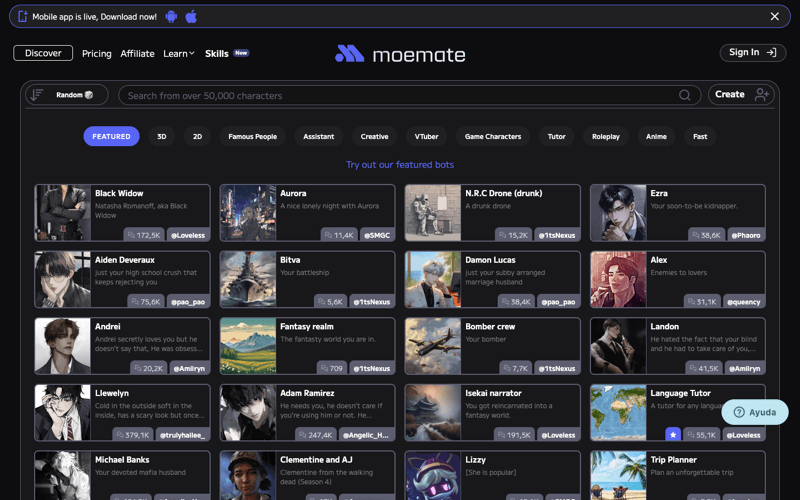Viewport: 800px width, 500px height.
Task: Select the FEATURED category filter
Action: [111, 136]
